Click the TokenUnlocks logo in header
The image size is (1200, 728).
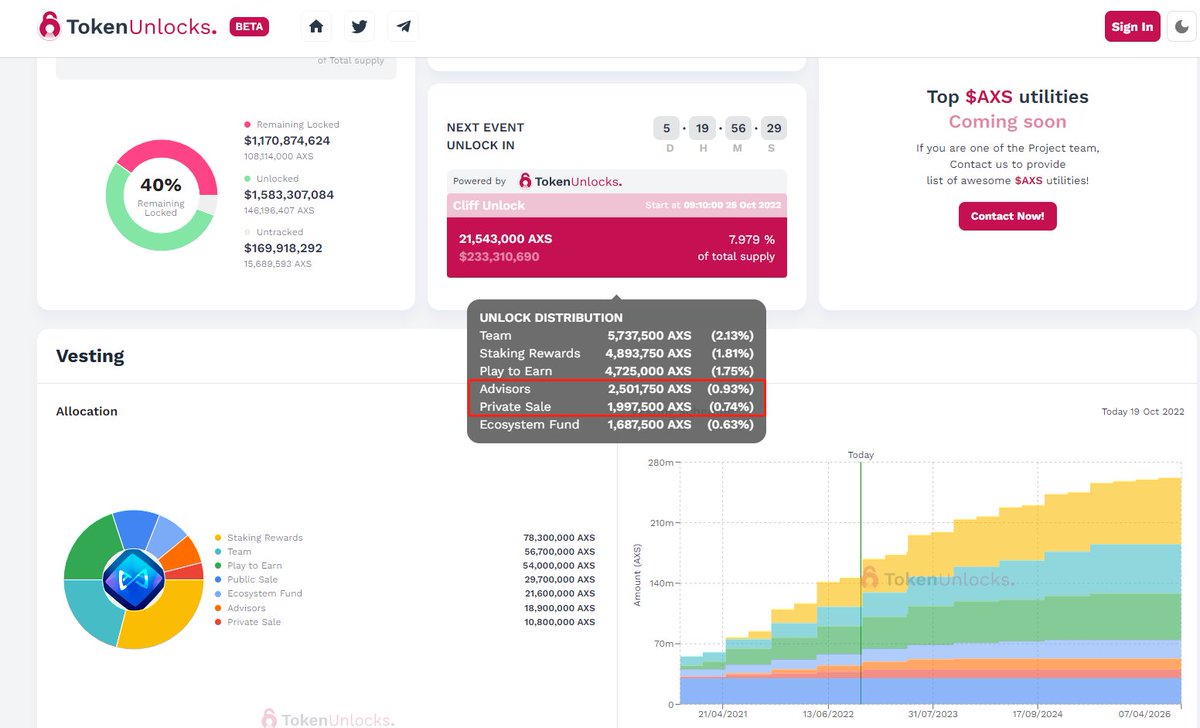pos(127,26)
